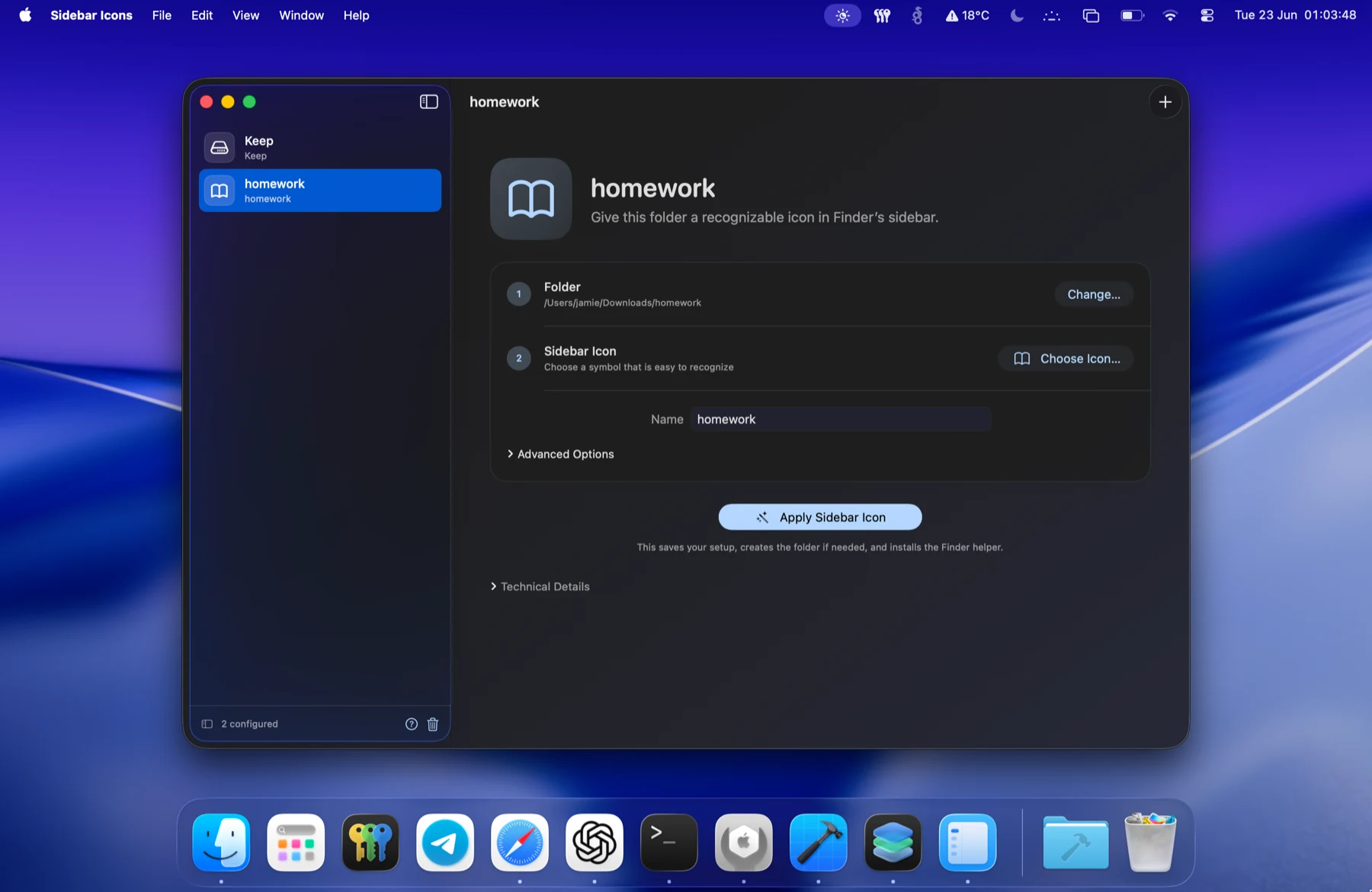Click the folder path /Users/jamie/Downloads/homework
1372x892 pixels.
pos(623,303)
